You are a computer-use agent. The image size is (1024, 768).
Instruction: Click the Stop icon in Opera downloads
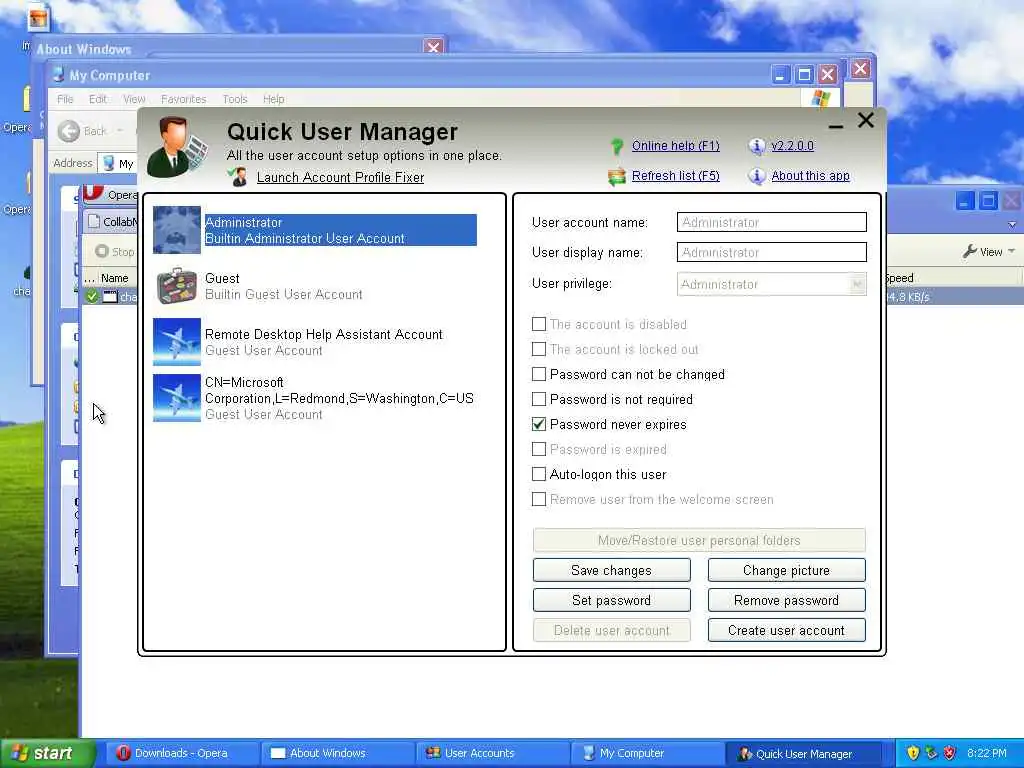[x=101, y=251]
